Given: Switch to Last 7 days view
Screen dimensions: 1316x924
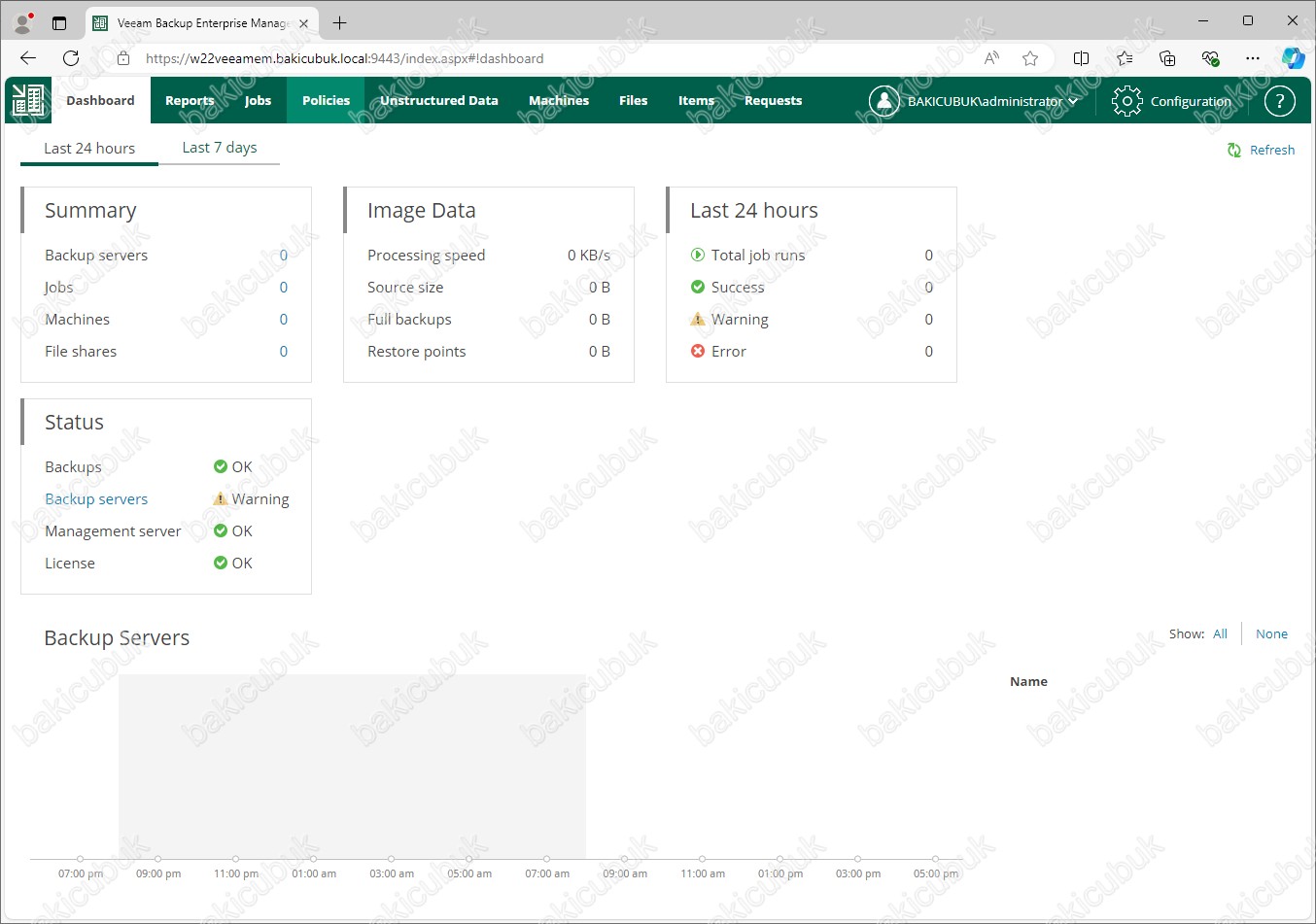Looking at the screenshot, I should tap(220, 148).
